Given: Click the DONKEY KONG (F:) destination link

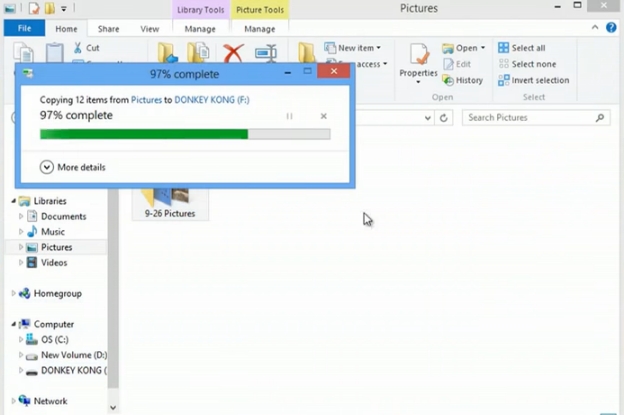Looking at the screenshot, I should (x=212, y=100).
